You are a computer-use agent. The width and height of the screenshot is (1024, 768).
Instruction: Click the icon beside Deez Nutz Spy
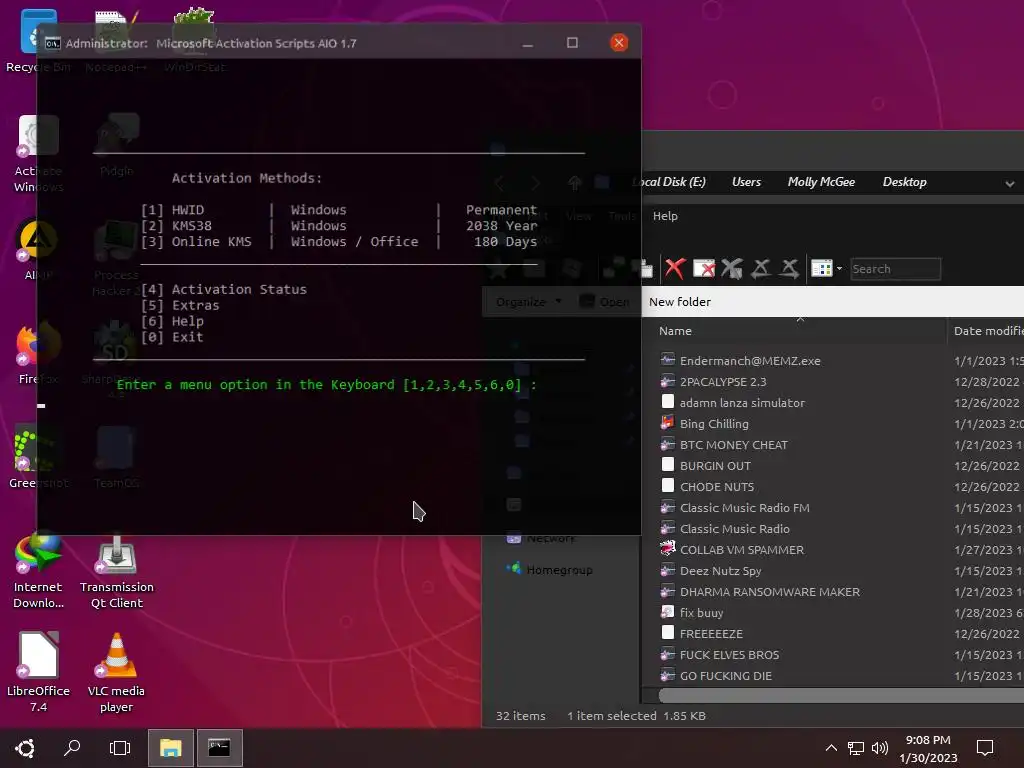pyautogui.click(x=667, y=570)
